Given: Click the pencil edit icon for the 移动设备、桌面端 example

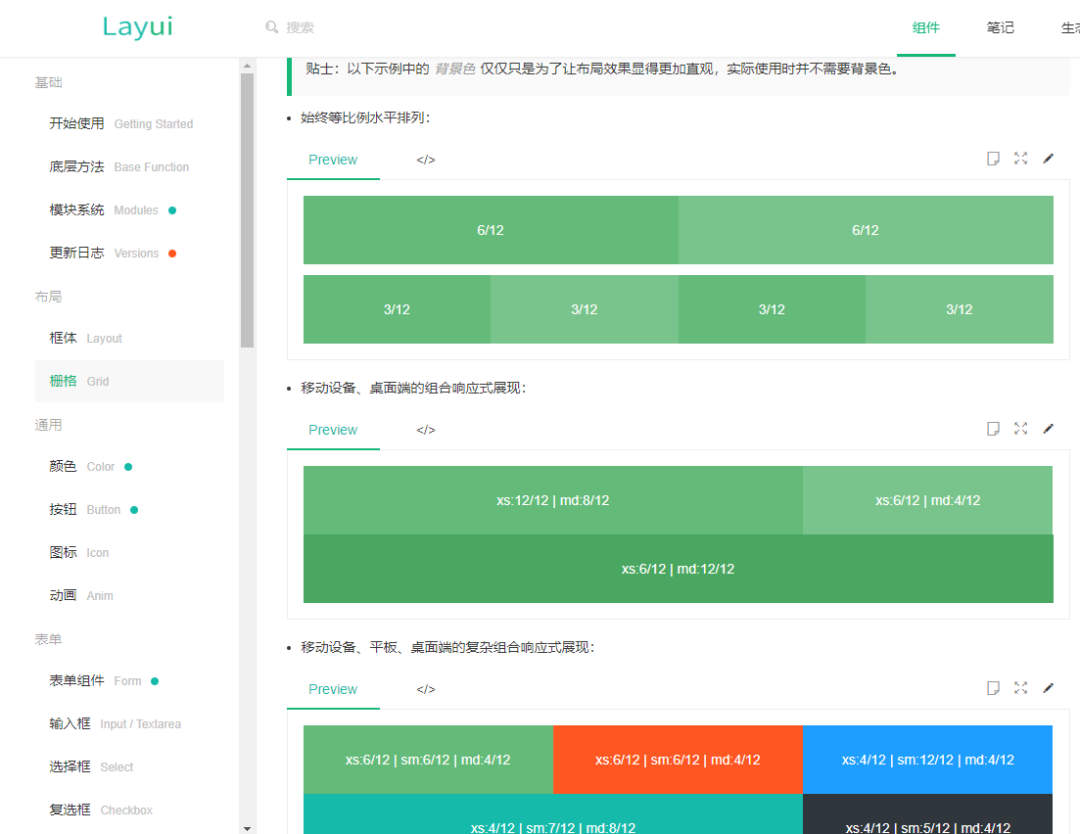Looking at the screenshot, I should (x=1048, y=429).
